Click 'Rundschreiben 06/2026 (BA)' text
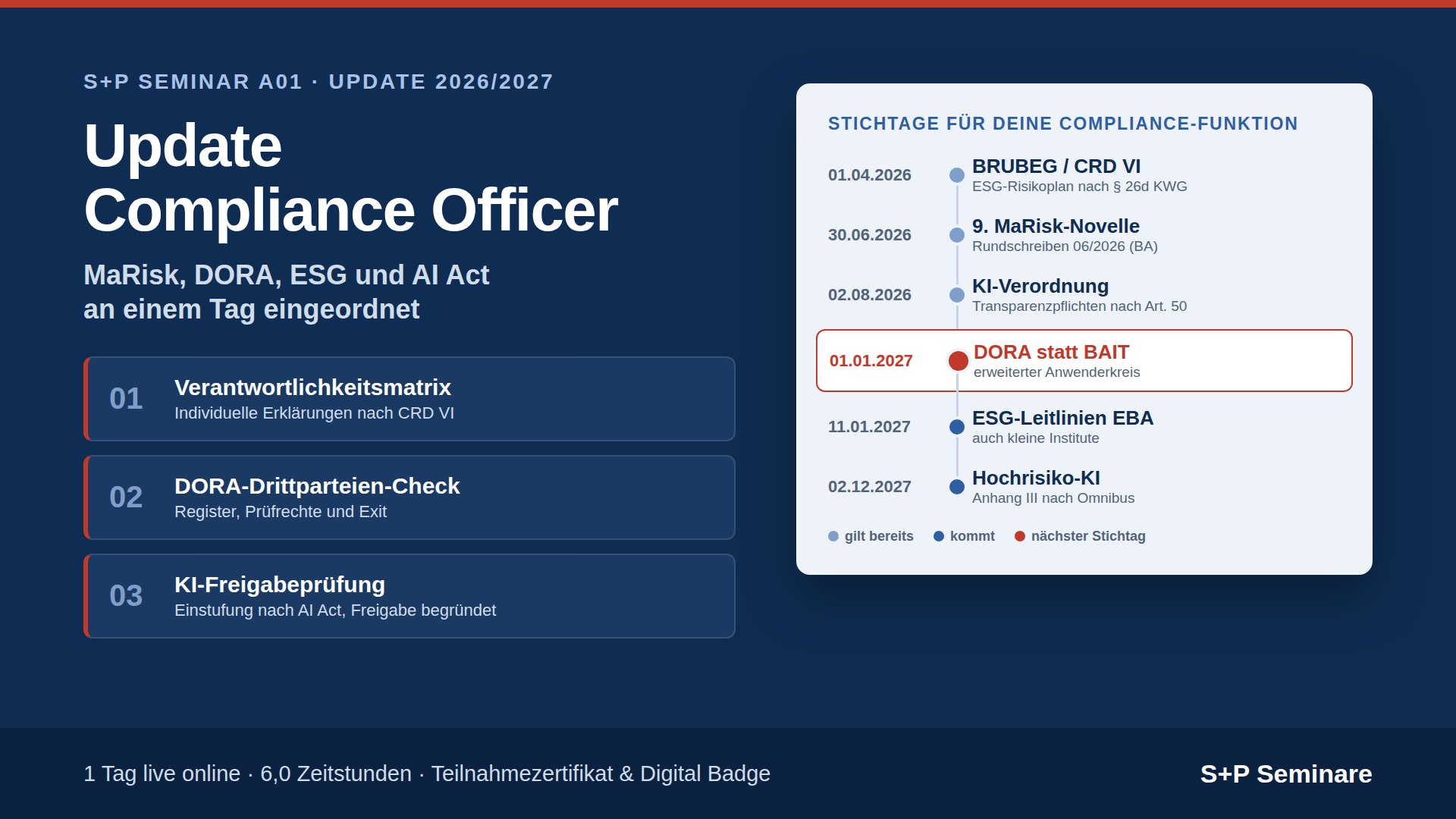1456x819 pixels. pyautogui.click(x=1065, y=246)
